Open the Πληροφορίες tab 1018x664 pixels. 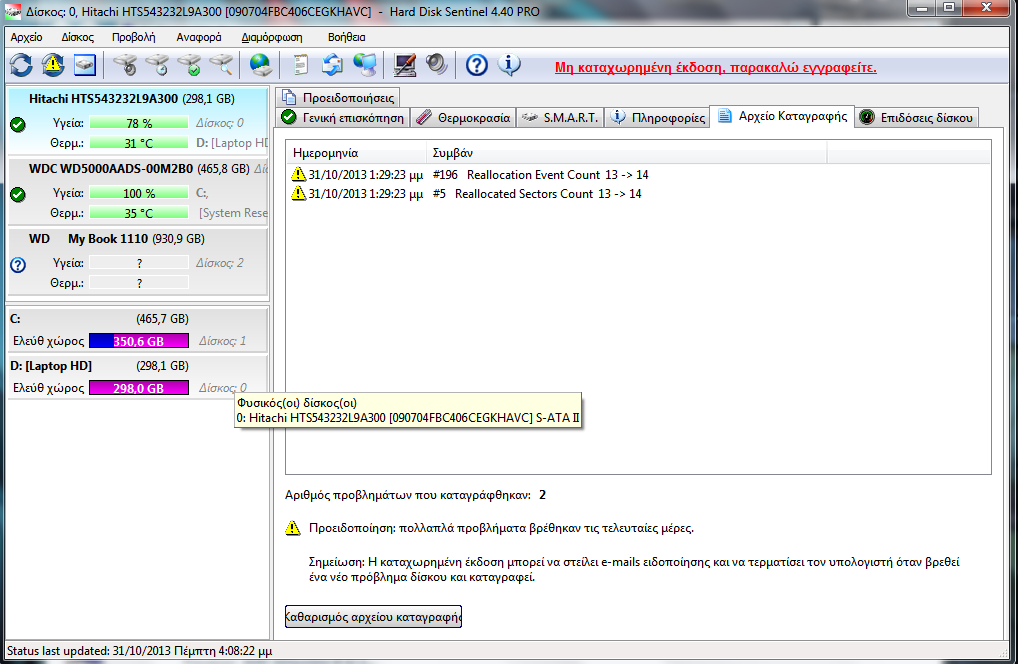(657, 117)
